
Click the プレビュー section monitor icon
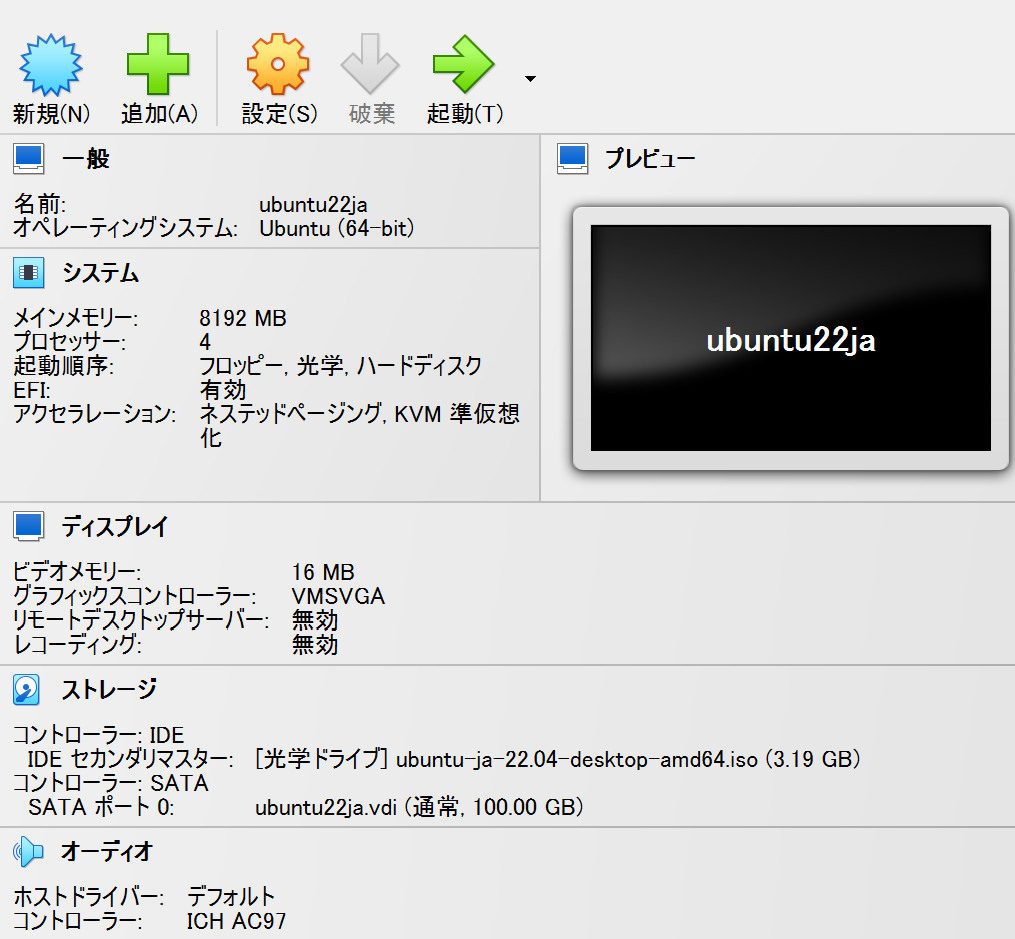tap(572, 159)
